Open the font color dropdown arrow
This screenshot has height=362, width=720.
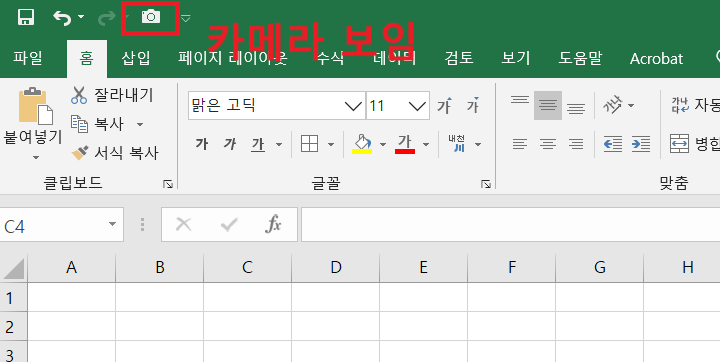(426, 145)
